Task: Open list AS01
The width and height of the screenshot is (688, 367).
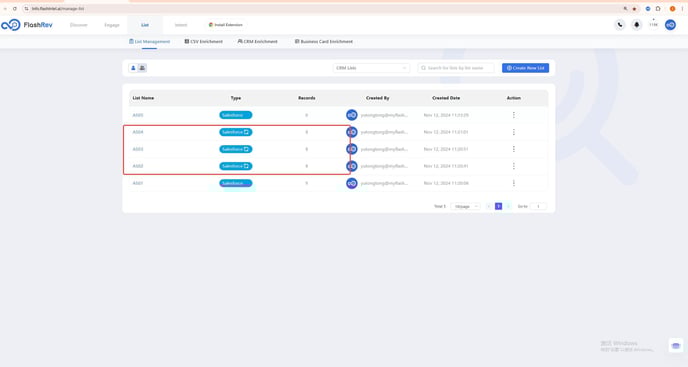Action: pos(138,183)
